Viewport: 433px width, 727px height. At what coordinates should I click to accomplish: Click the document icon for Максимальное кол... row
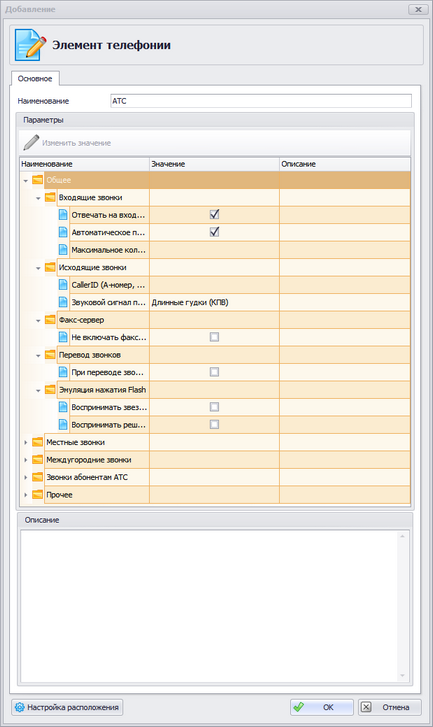[x=63, y=249]
